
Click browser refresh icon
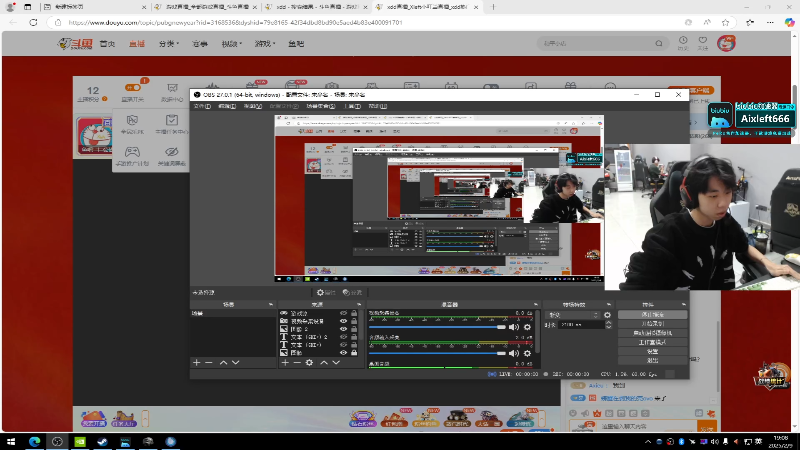[33, 22]
